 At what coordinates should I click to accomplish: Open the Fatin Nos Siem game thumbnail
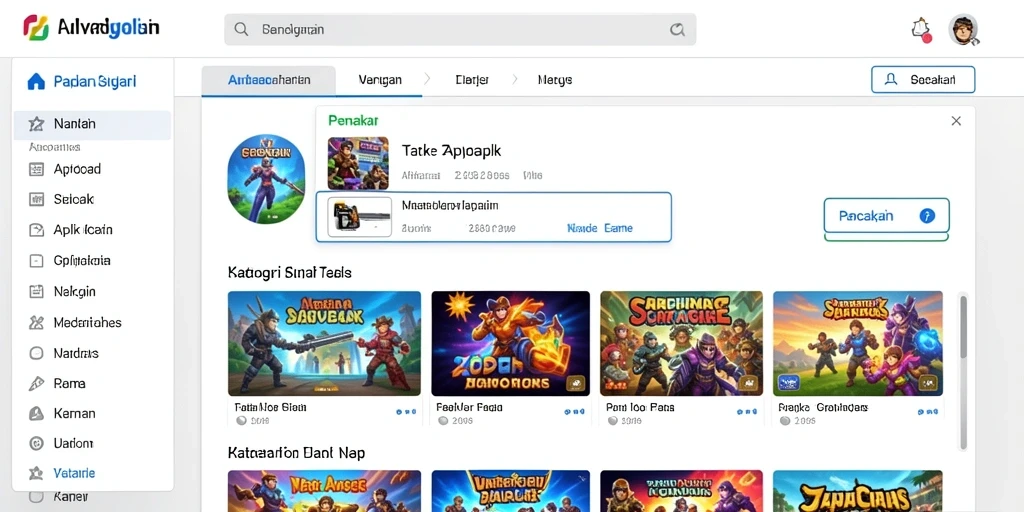pos(325,344)
